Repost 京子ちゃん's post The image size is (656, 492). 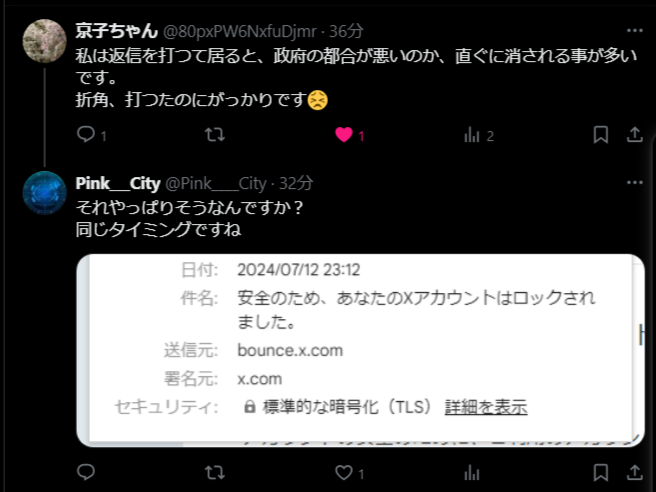click(215, 135)
